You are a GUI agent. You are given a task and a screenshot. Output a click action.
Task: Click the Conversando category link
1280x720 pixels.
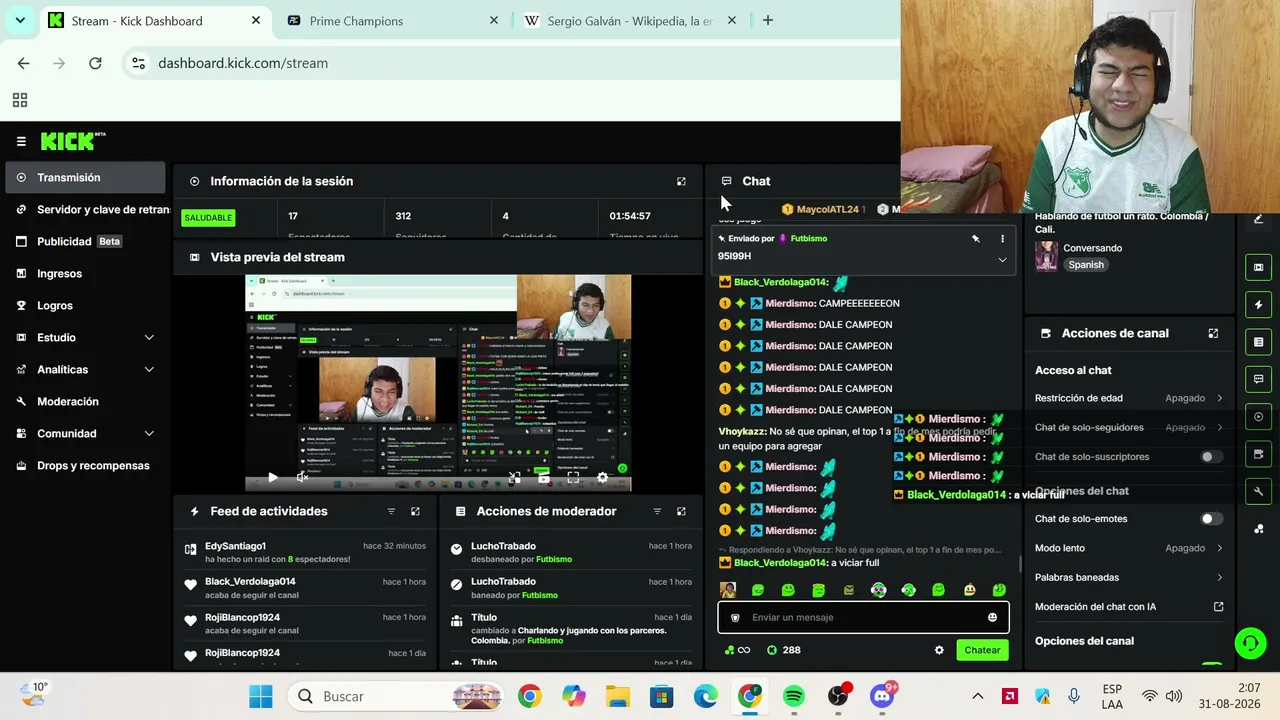[1093, 248]
